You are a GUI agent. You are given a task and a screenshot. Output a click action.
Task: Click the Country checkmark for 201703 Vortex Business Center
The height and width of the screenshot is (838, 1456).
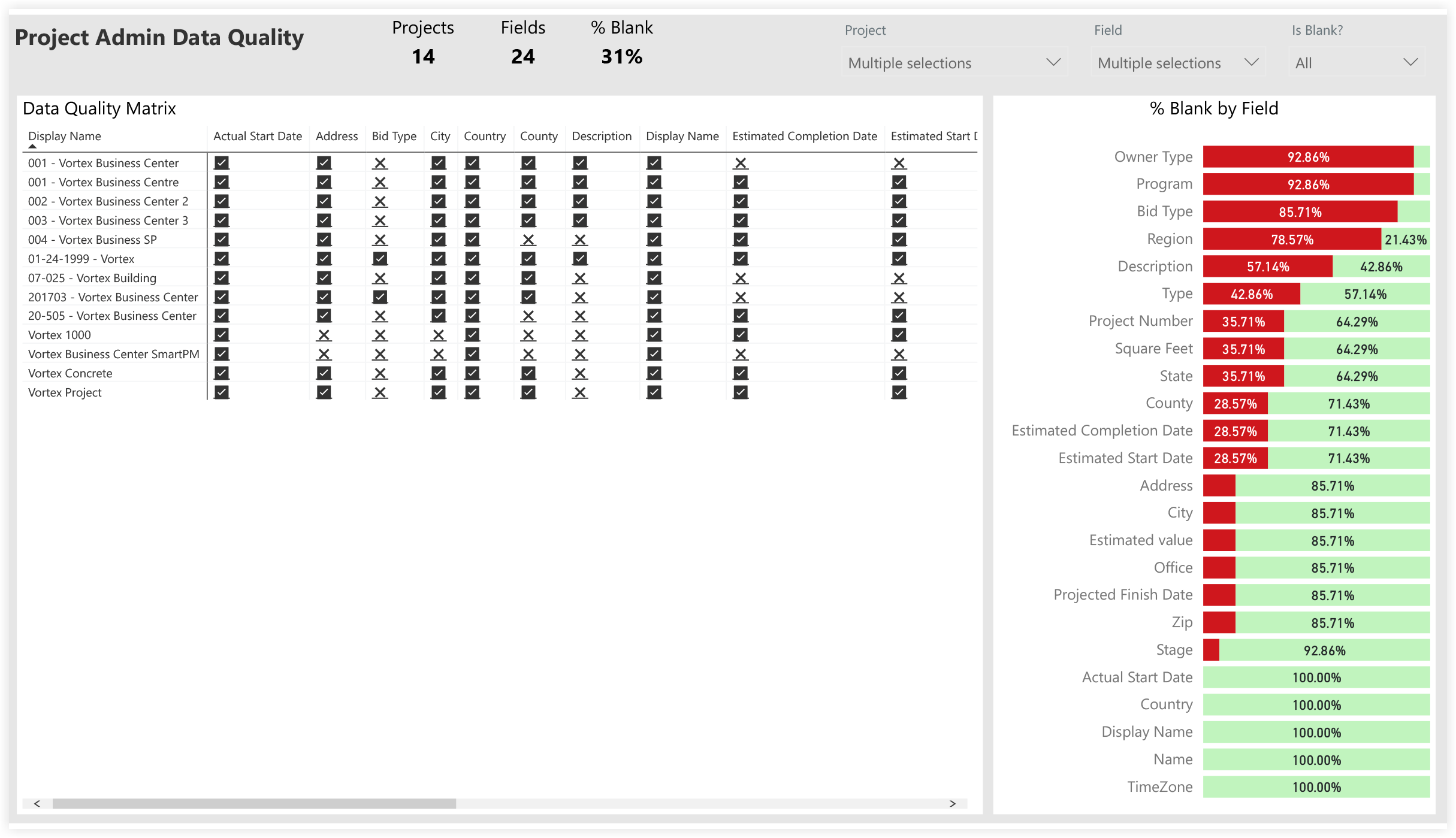pyautogui.click(x=471, y=297)
